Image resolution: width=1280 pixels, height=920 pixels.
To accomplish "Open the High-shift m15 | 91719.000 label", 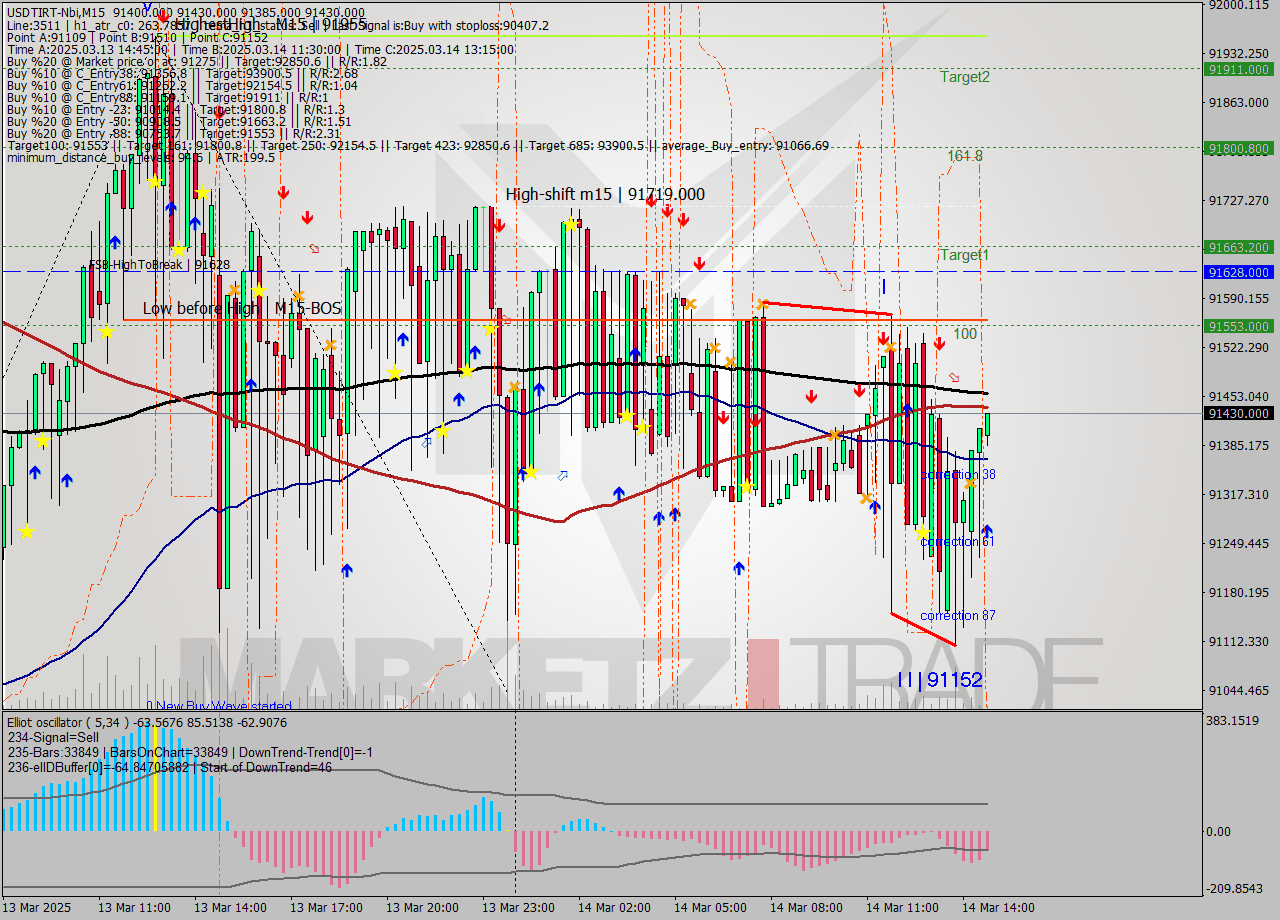I will point(604,194).
